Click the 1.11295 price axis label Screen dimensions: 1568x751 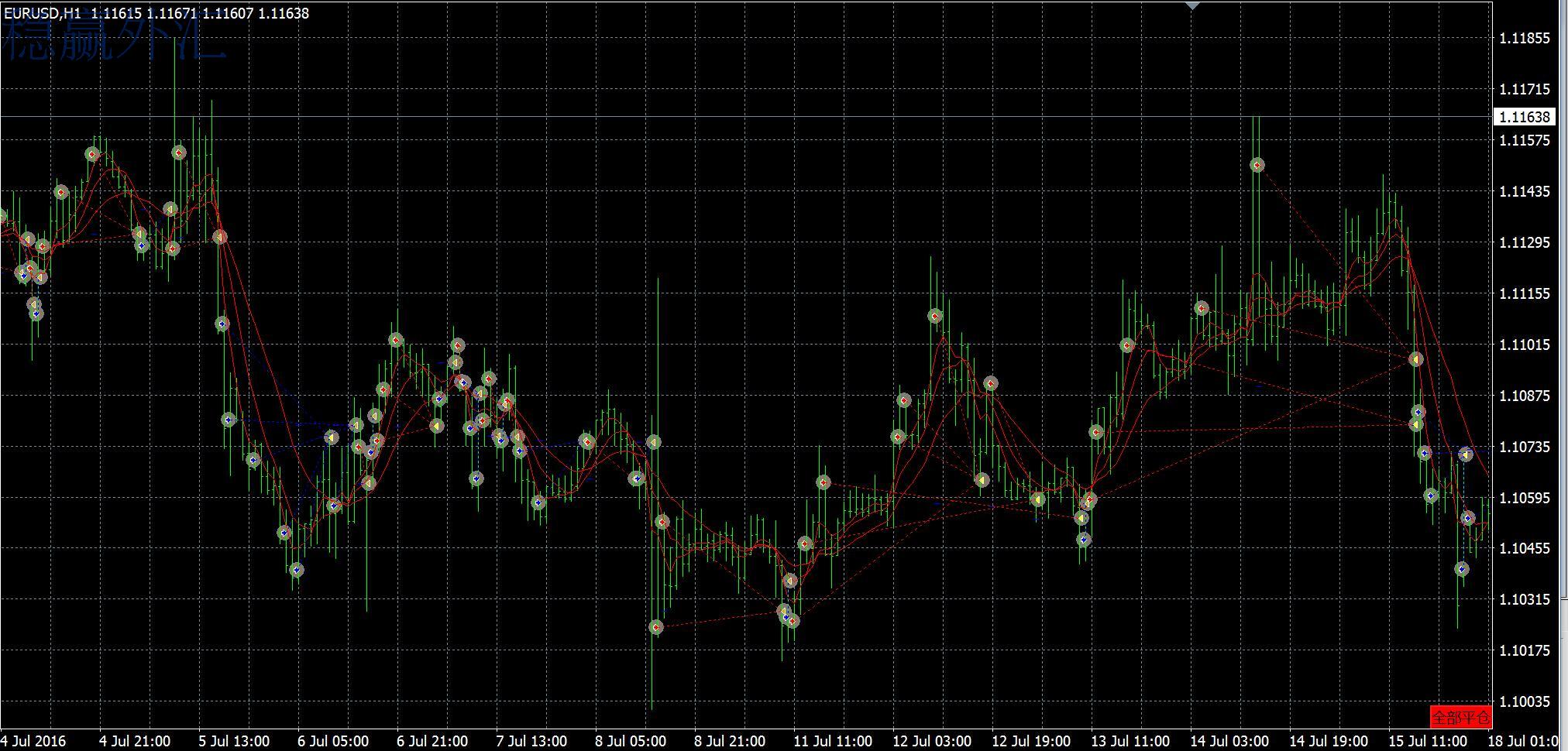[1525, 242]
